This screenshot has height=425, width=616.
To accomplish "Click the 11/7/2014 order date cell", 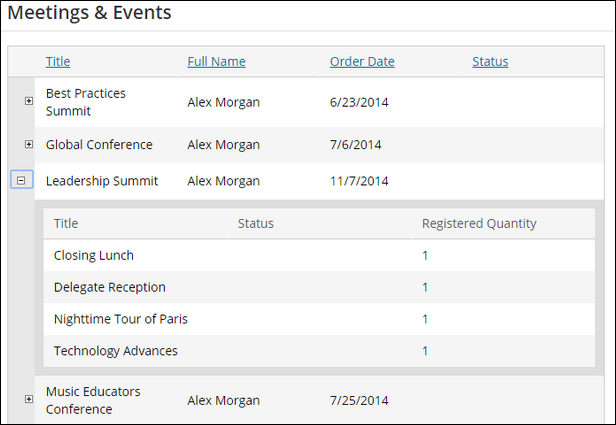I will pos(359,181).
